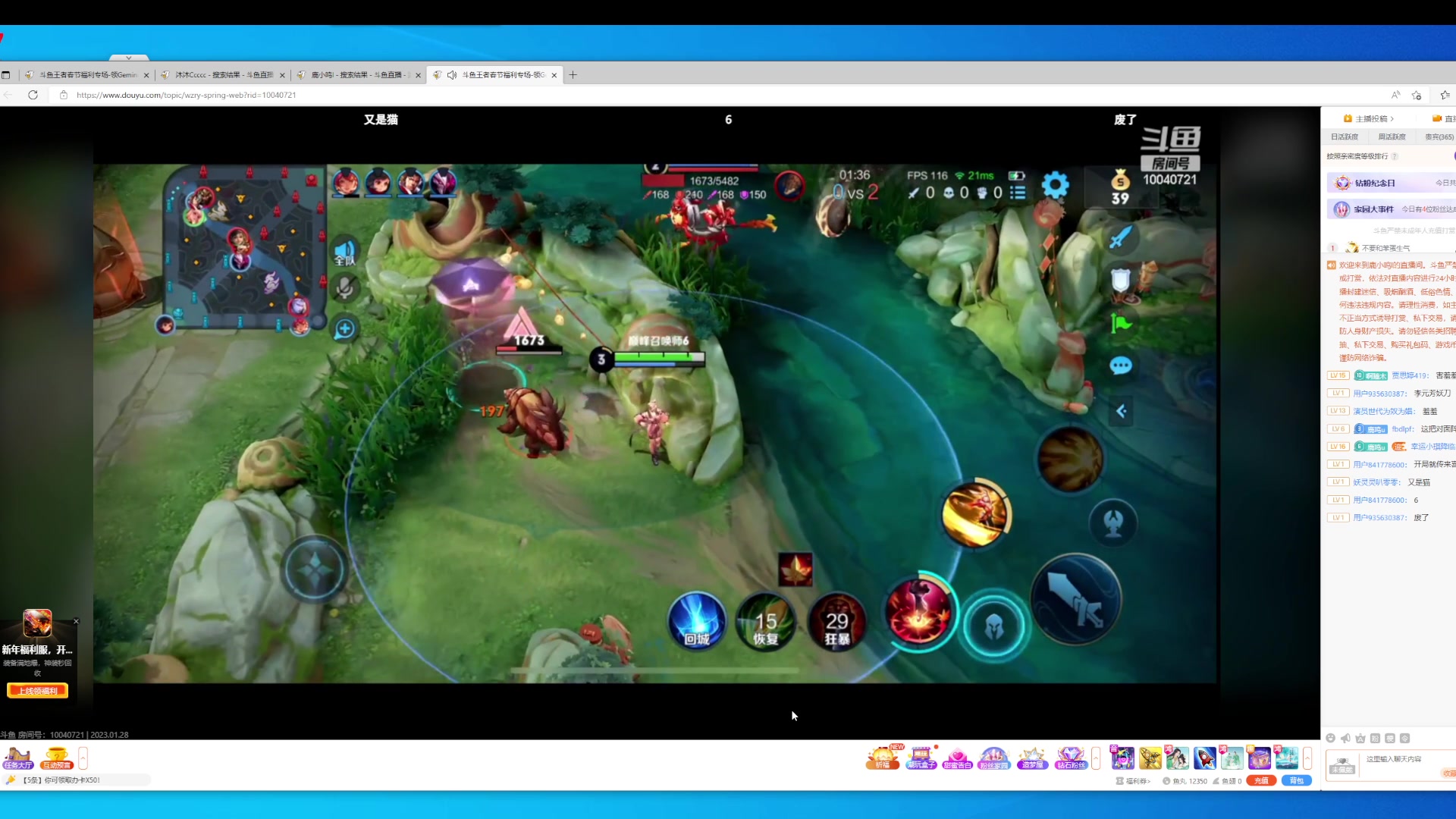Click the browser address bar URL
1456x819 pixels.
(x=186, y=95)
